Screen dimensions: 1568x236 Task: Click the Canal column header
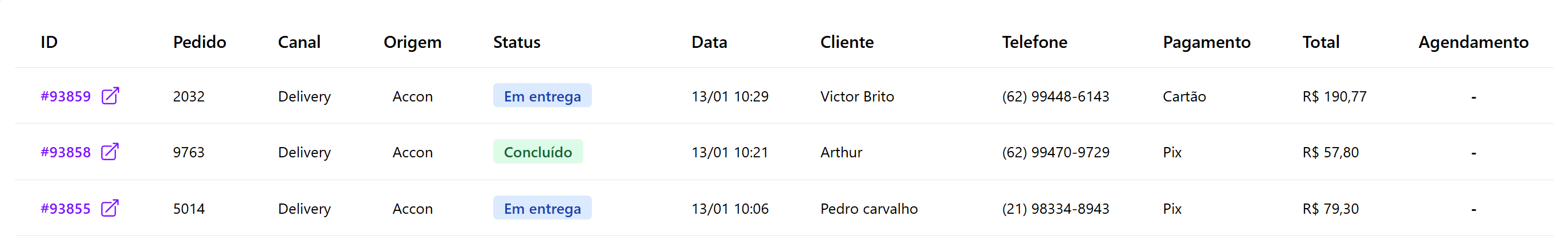point(299,42)
